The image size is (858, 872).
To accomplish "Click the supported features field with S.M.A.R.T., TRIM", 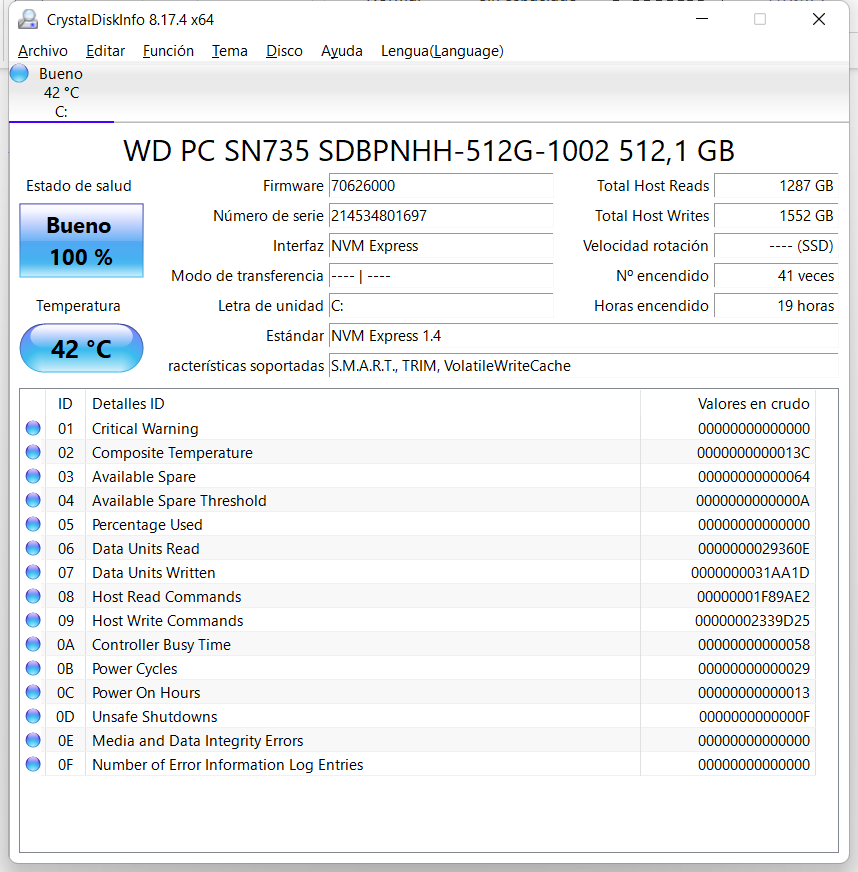I will pos(583,366).
